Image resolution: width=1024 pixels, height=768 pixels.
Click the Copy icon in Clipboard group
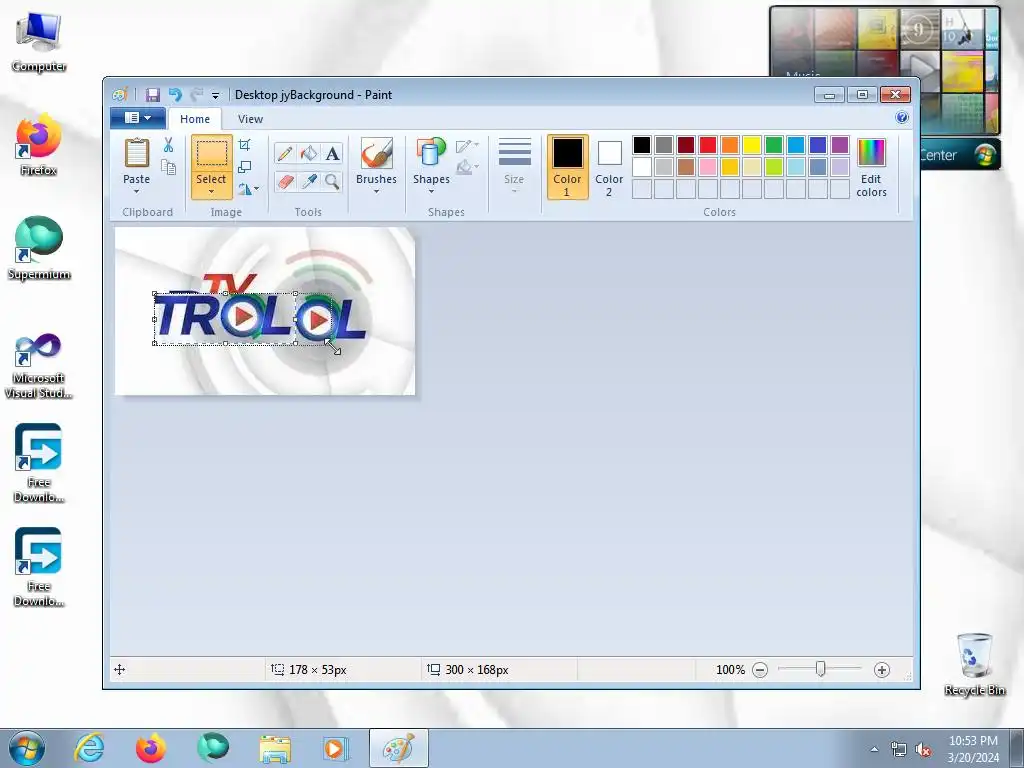[168, 167]
